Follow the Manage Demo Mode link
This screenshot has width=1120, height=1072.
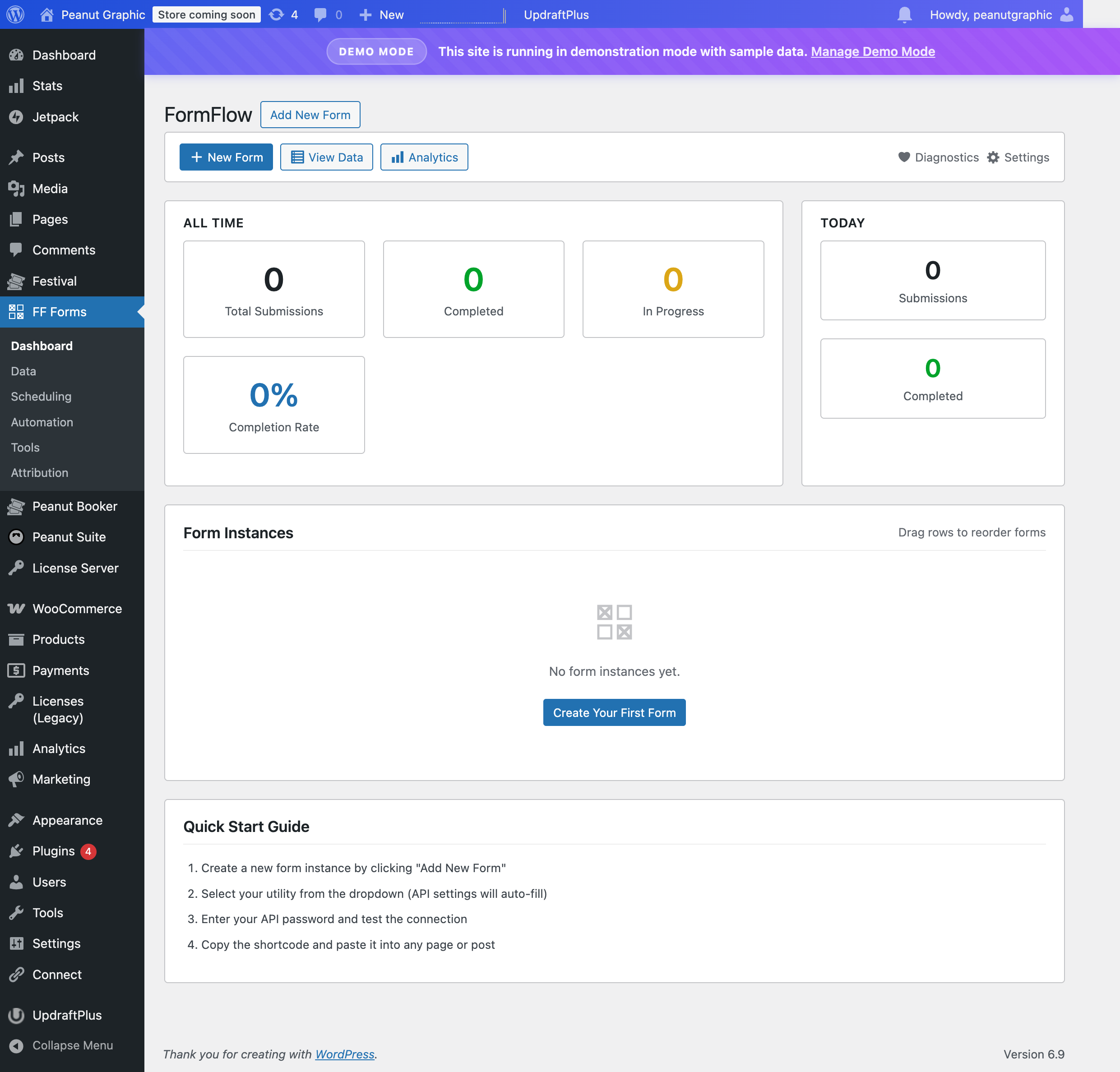(x=873, y=51)
